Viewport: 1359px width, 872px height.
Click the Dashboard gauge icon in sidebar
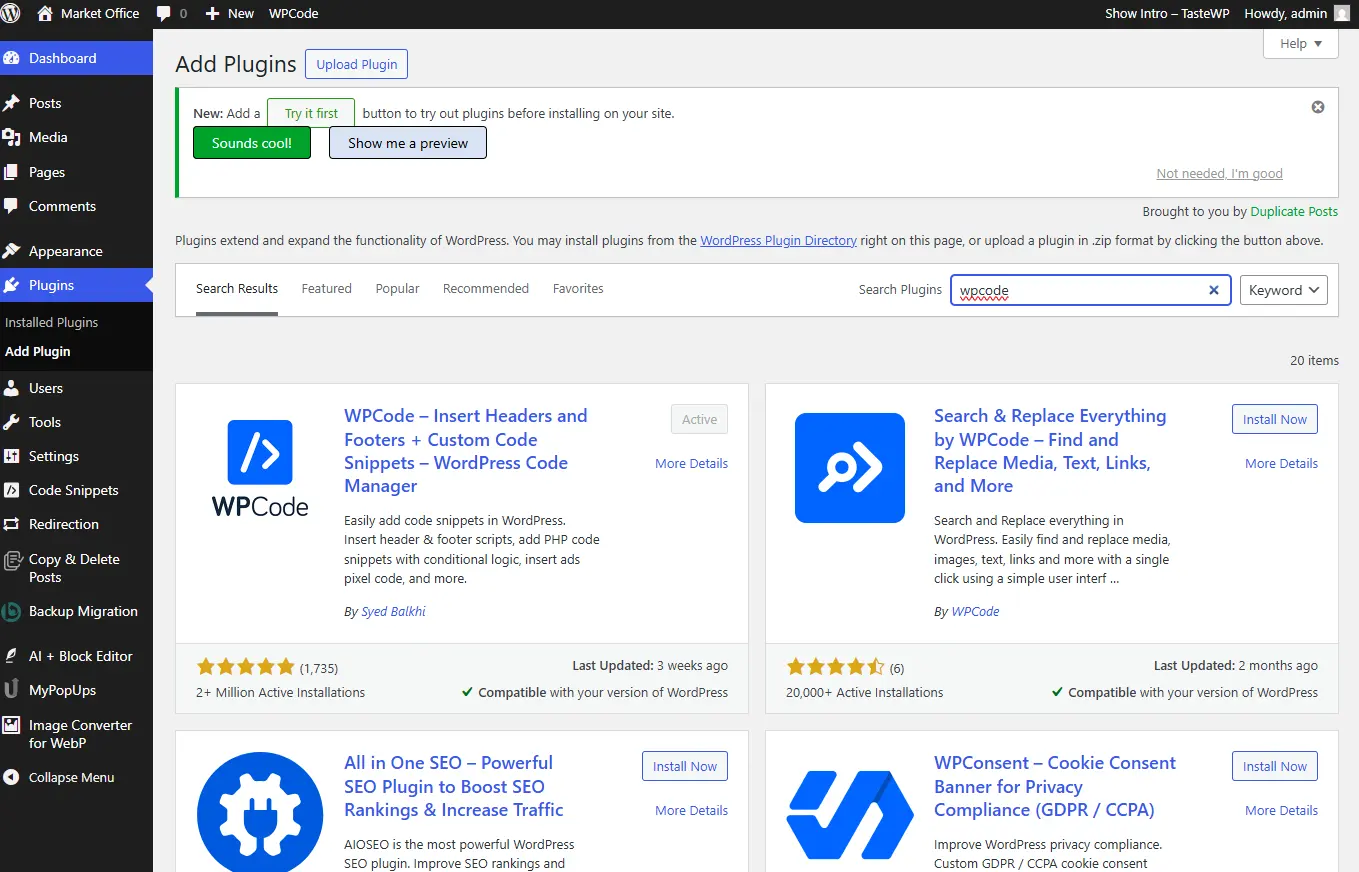click(x=12, y=58)
